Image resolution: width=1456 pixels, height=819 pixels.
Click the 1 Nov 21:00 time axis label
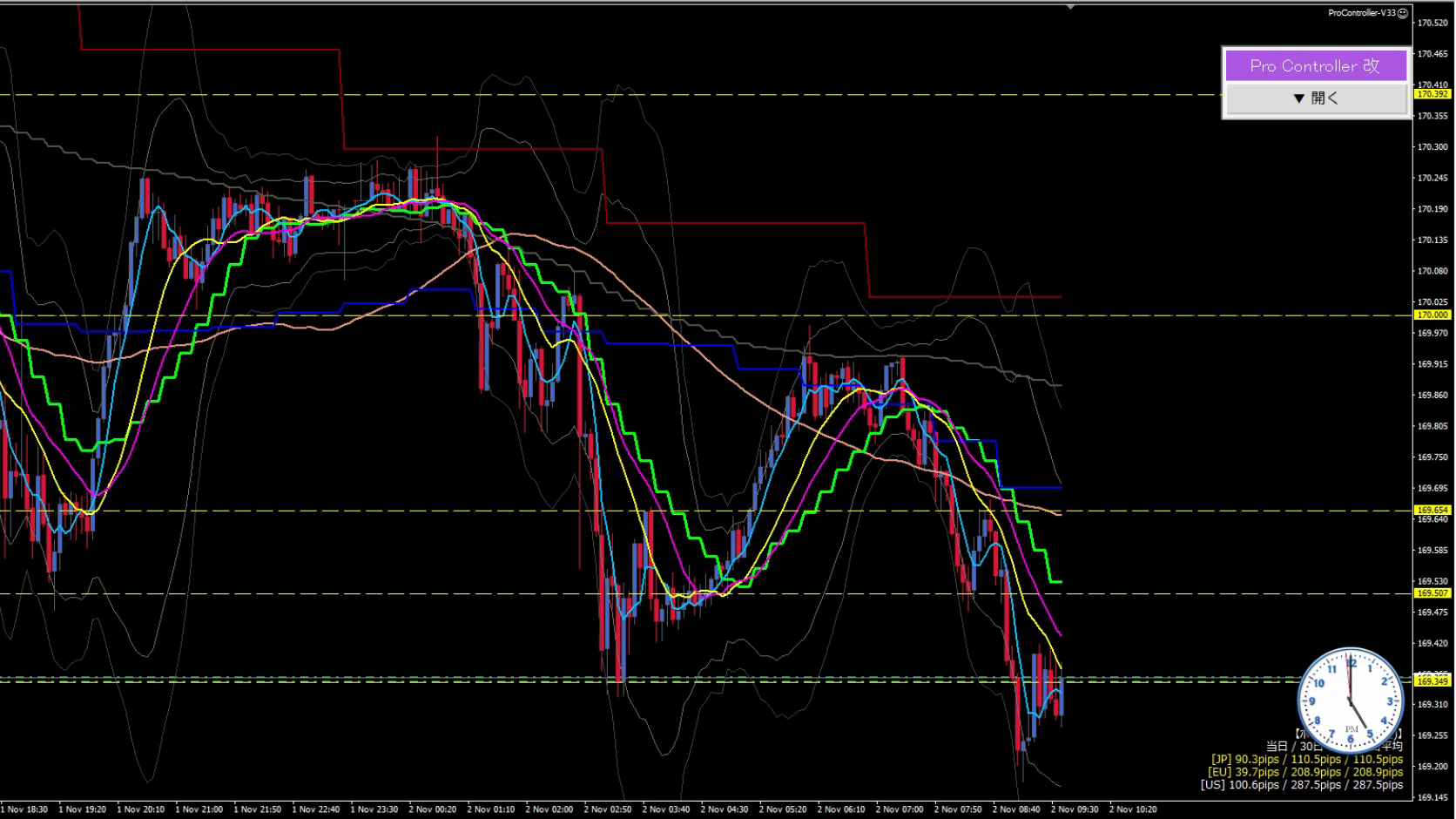199,809
